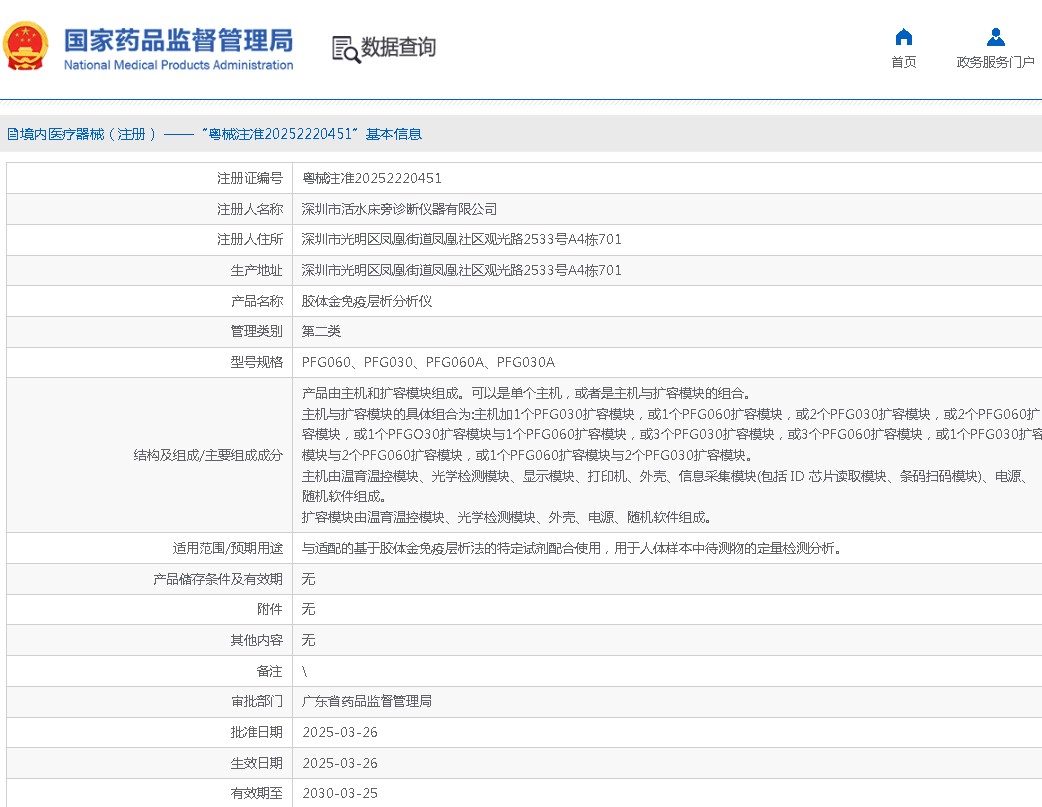Click the government service portal person icon

995,37
